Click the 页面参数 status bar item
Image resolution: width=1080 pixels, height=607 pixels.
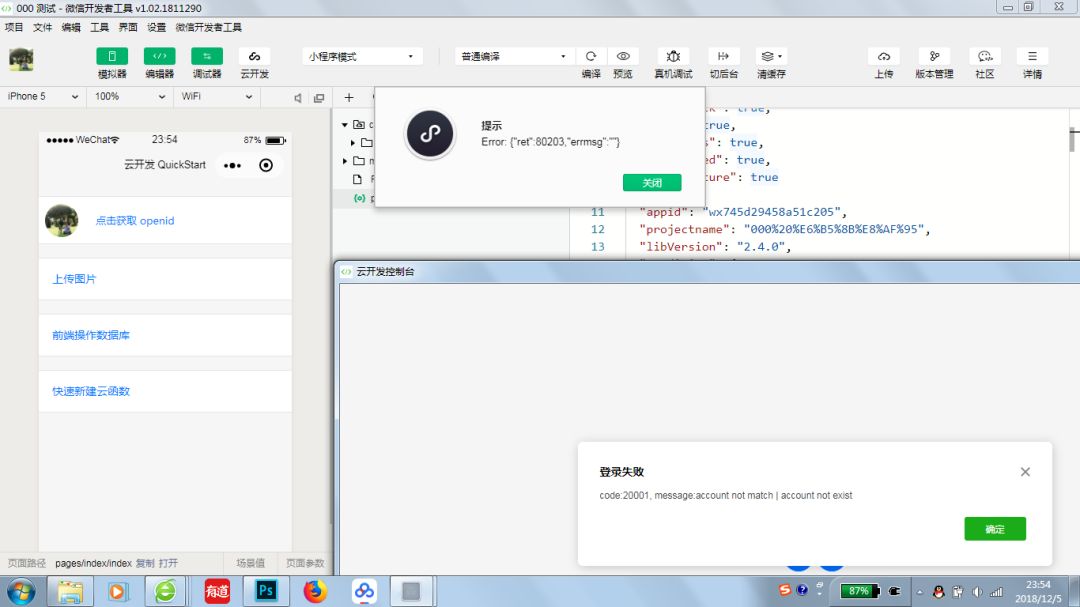(x=305, y=563)
